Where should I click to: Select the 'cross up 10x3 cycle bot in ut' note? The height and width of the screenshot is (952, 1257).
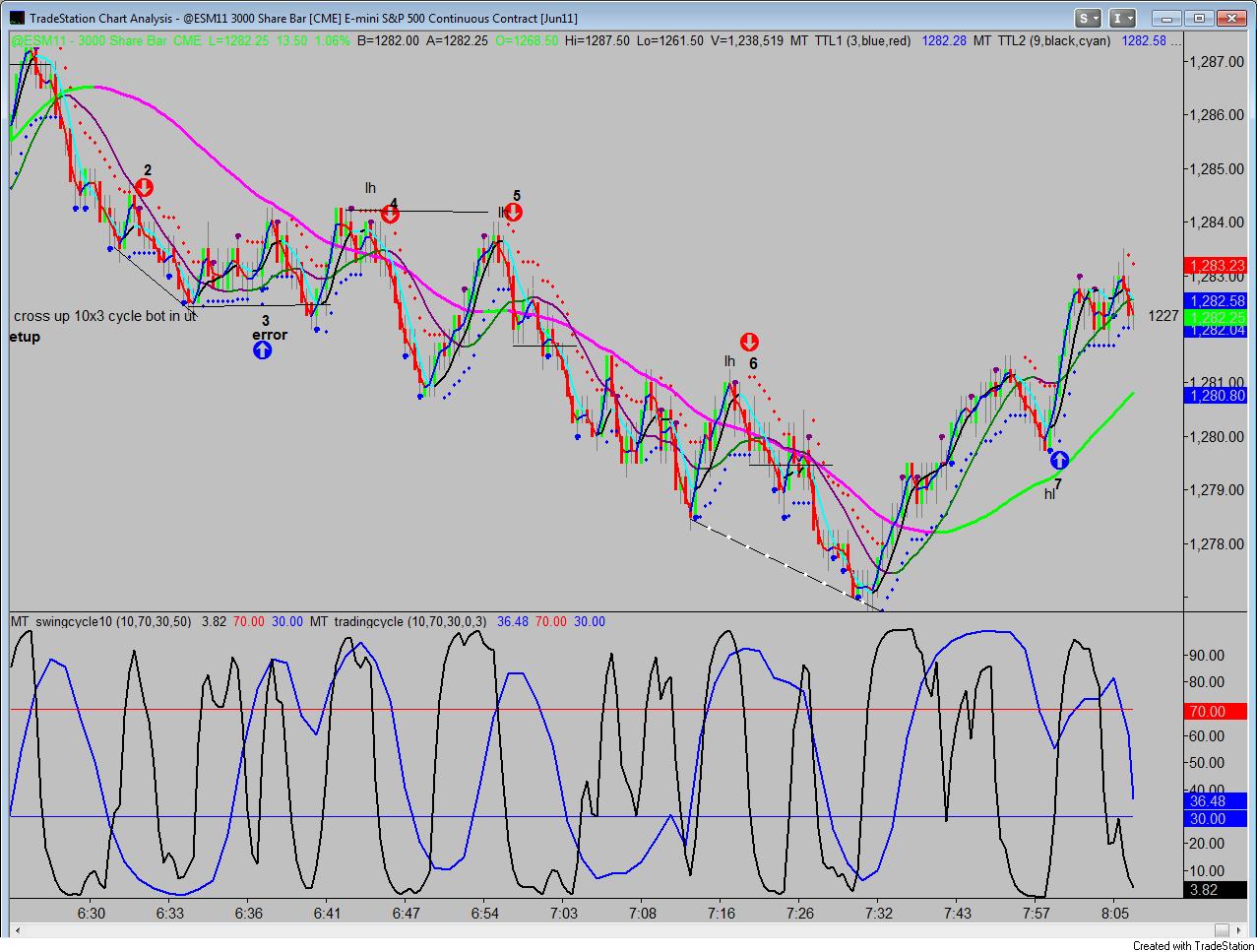105,316
